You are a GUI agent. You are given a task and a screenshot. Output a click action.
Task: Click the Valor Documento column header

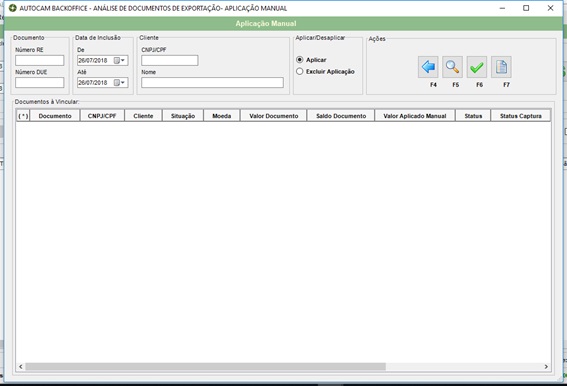coord(274,116)
